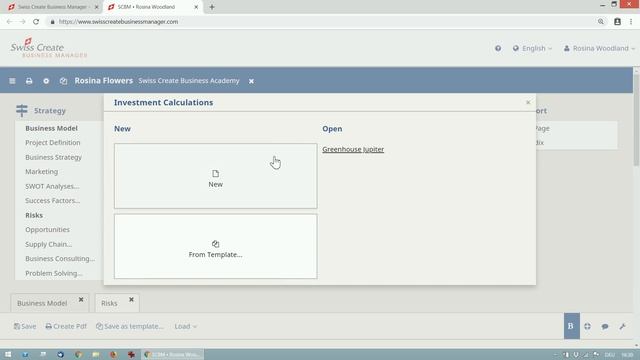Open settings gear icon in blue bar
640x360 pixels.
tap(46, 81)
